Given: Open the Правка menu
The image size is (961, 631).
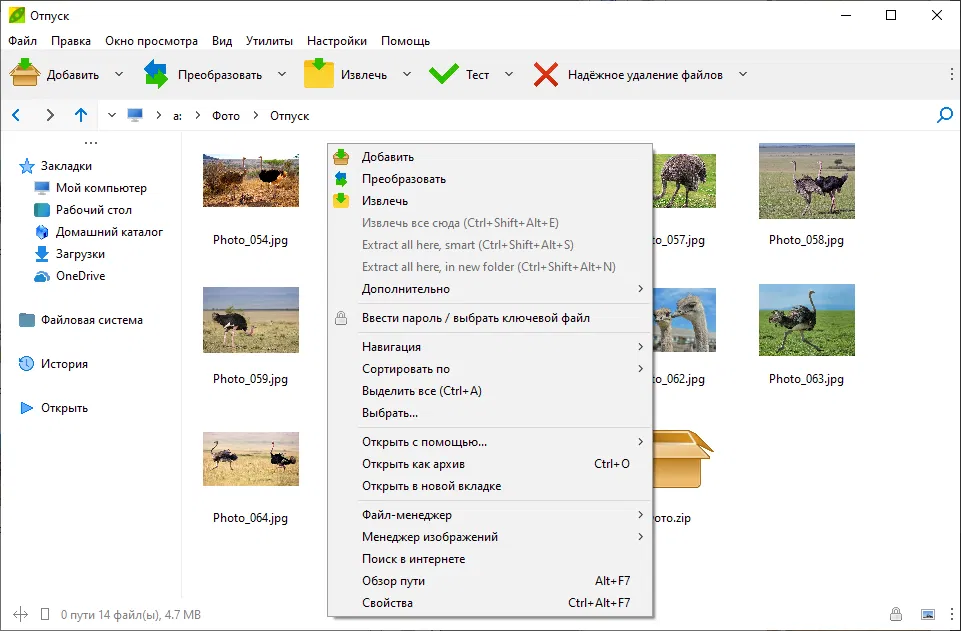Looking at the screenshot, I should pos(71,41).
